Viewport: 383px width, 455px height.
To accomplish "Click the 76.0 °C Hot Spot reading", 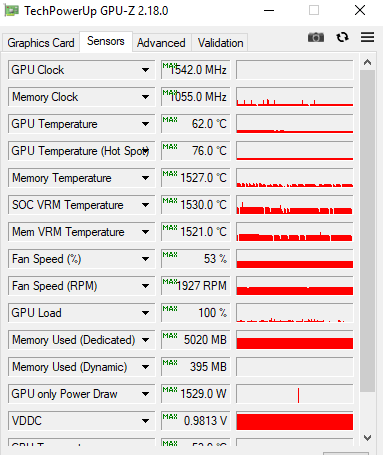I will coord(196,151).
